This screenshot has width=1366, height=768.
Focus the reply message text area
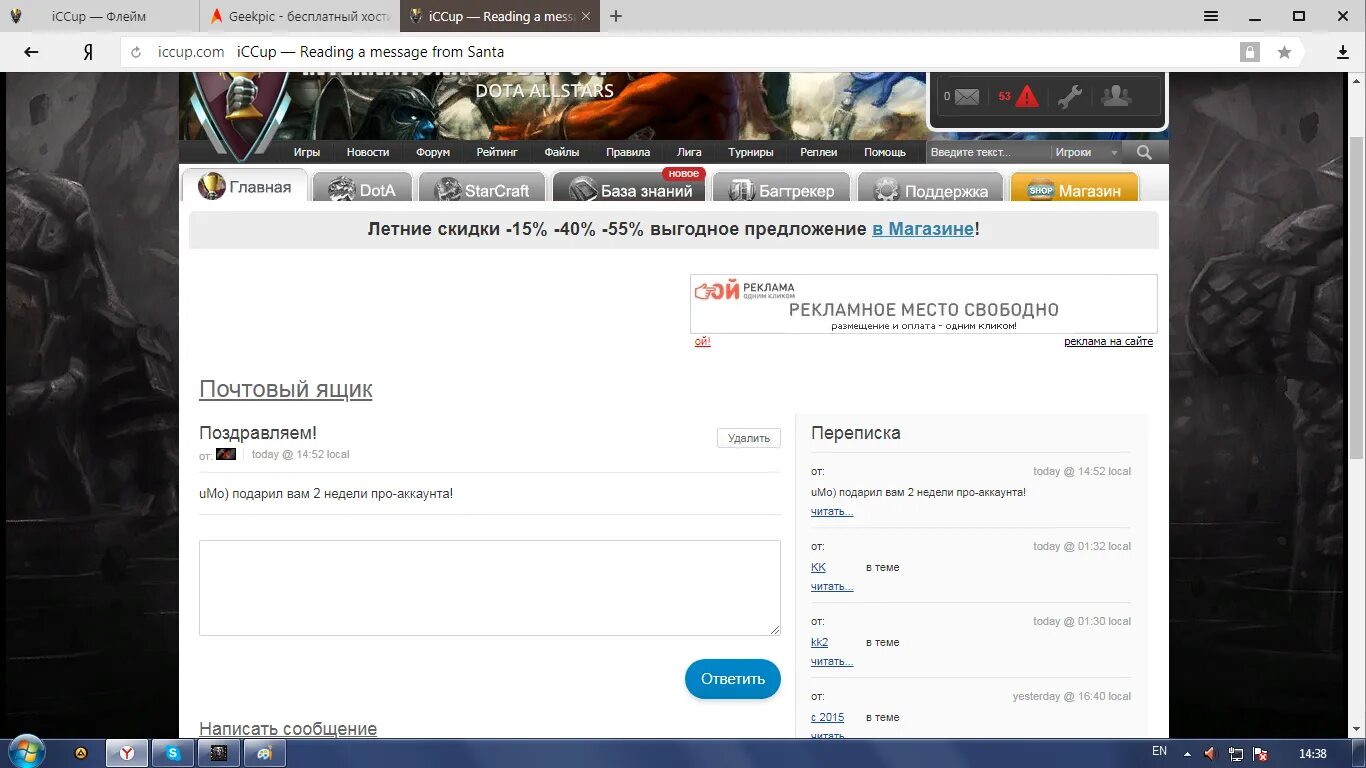(490, 588)
